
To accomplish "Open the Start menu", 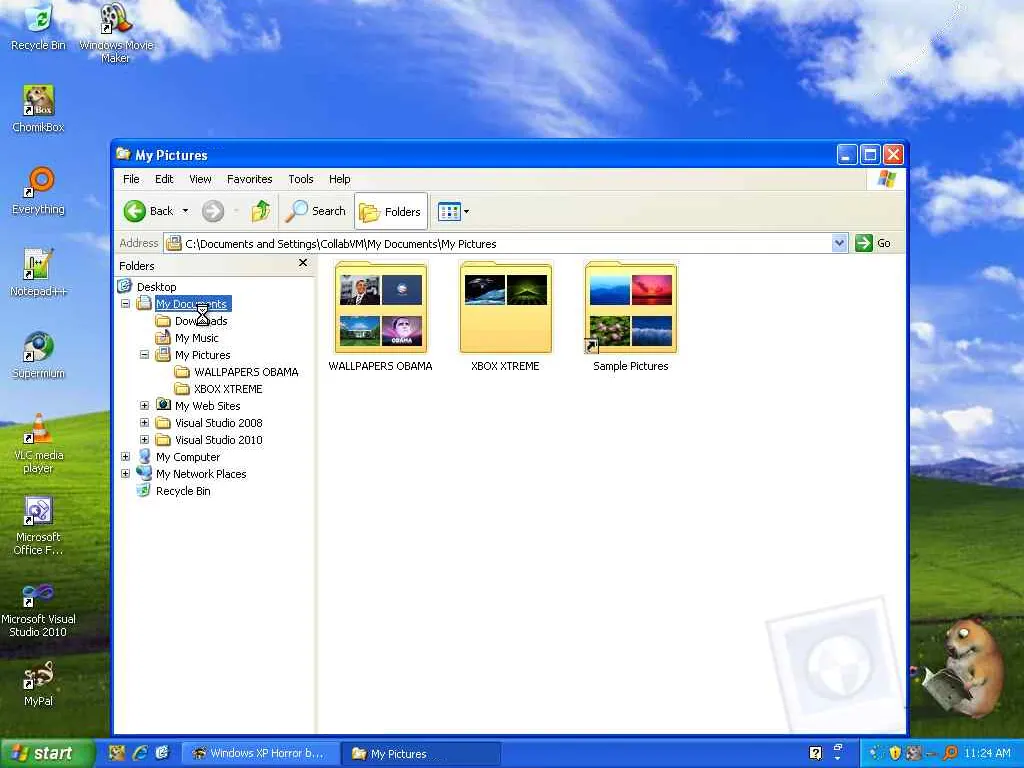I will pyautogui.click(x=47, y=753).
